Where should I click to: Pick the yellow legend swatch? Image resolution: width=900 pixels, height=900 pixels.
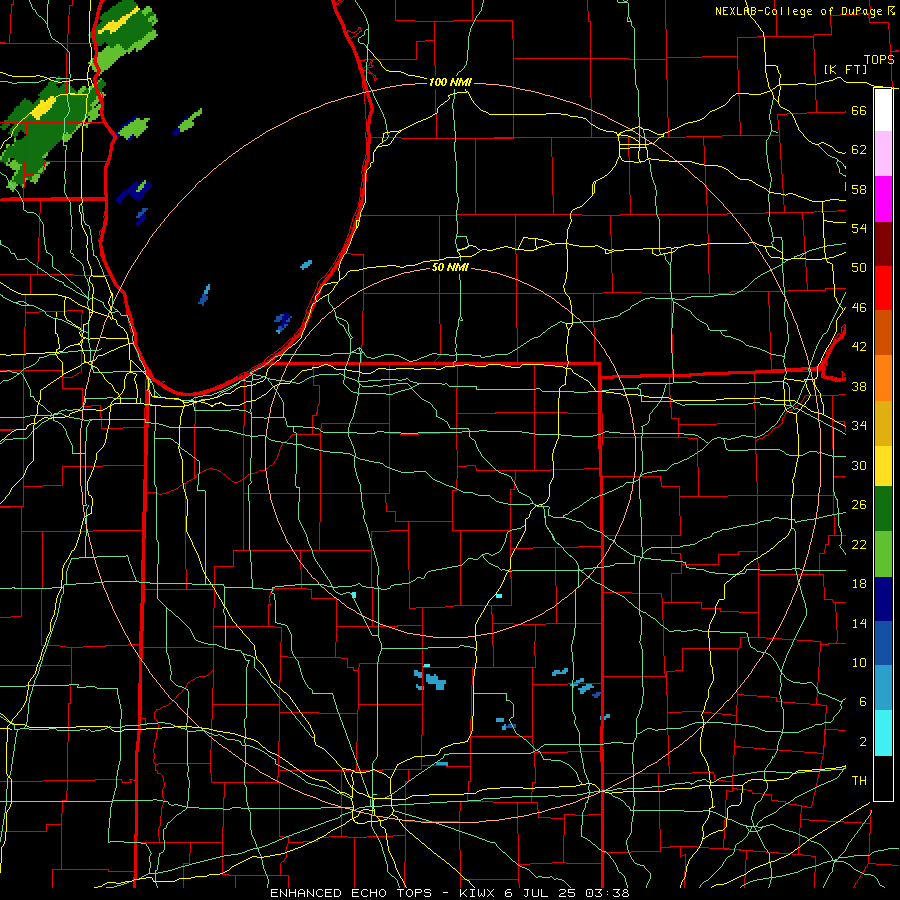883,466
